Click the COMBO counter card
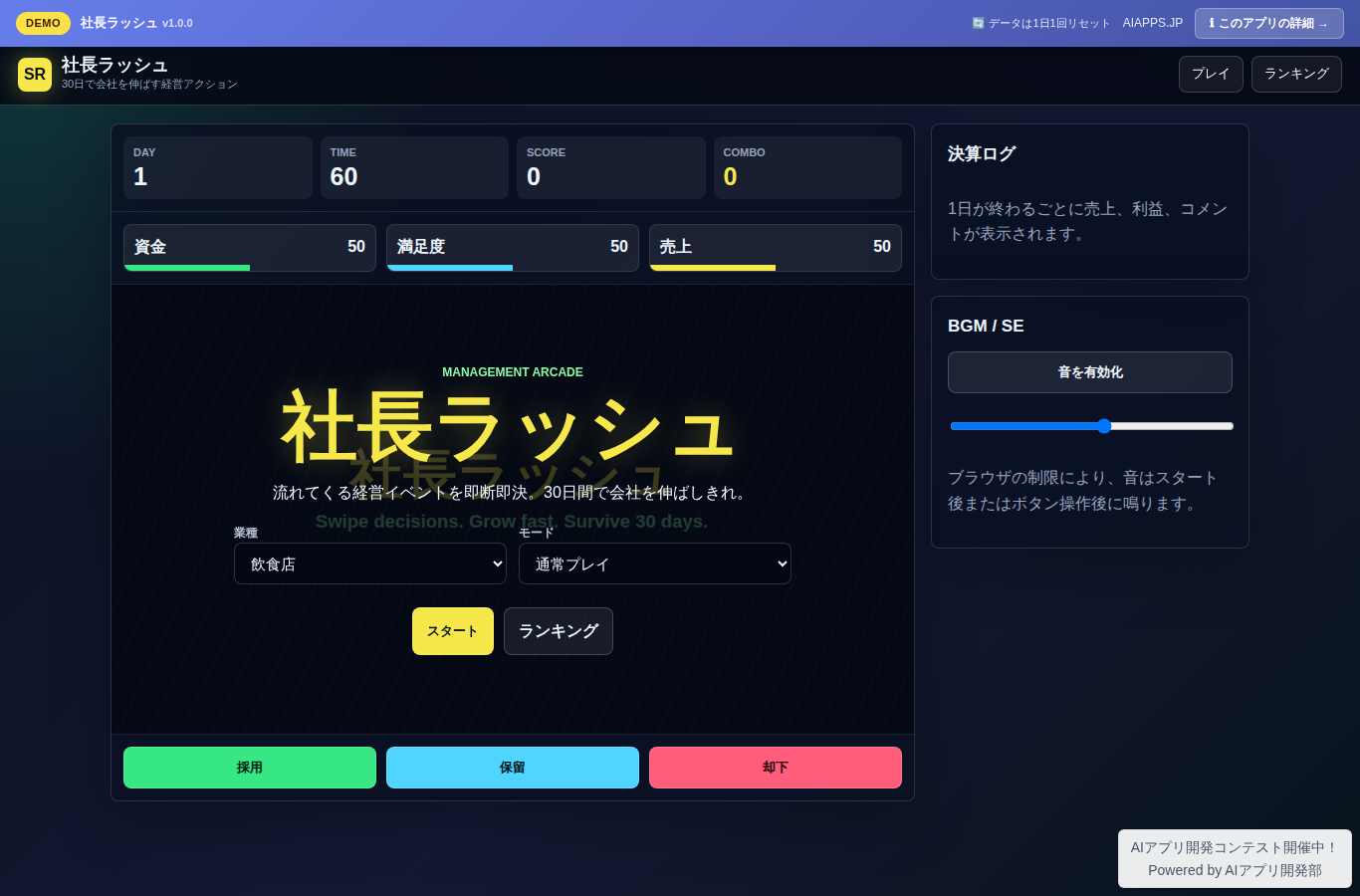This screenshot has height=896, width=1360. [x=807, y=168]
